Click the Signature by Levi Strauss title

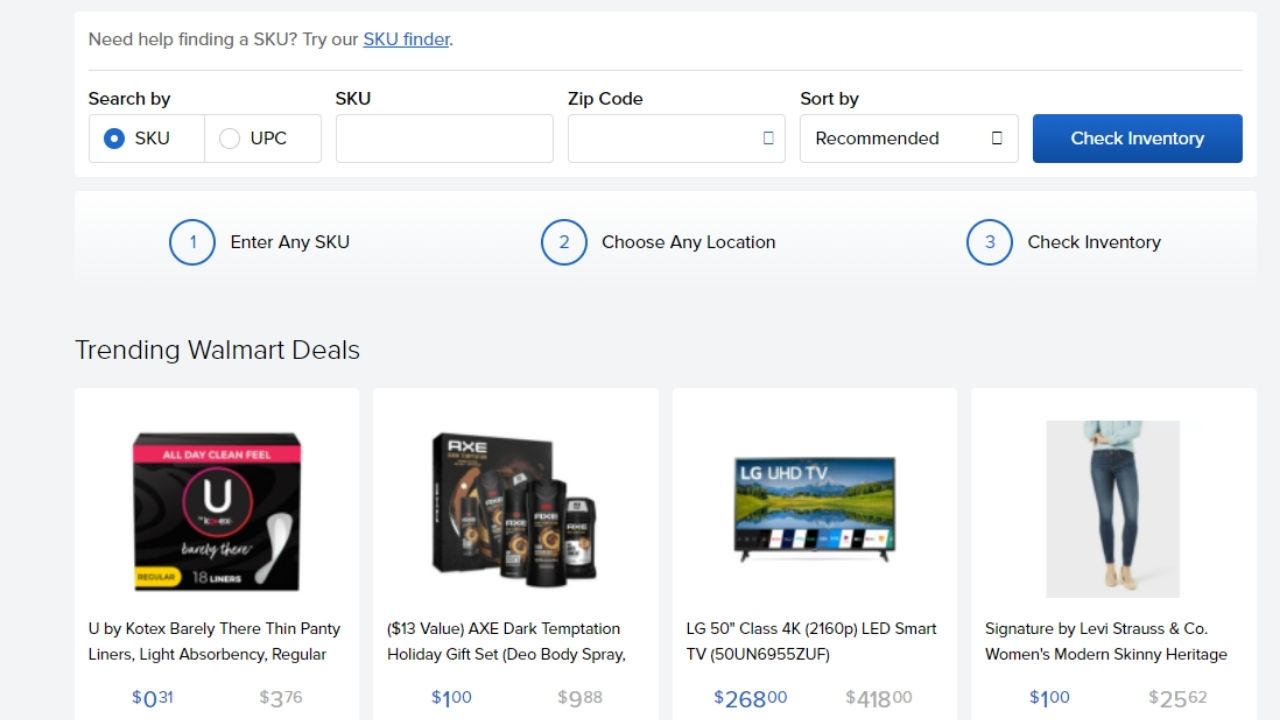pos(1106,641)
